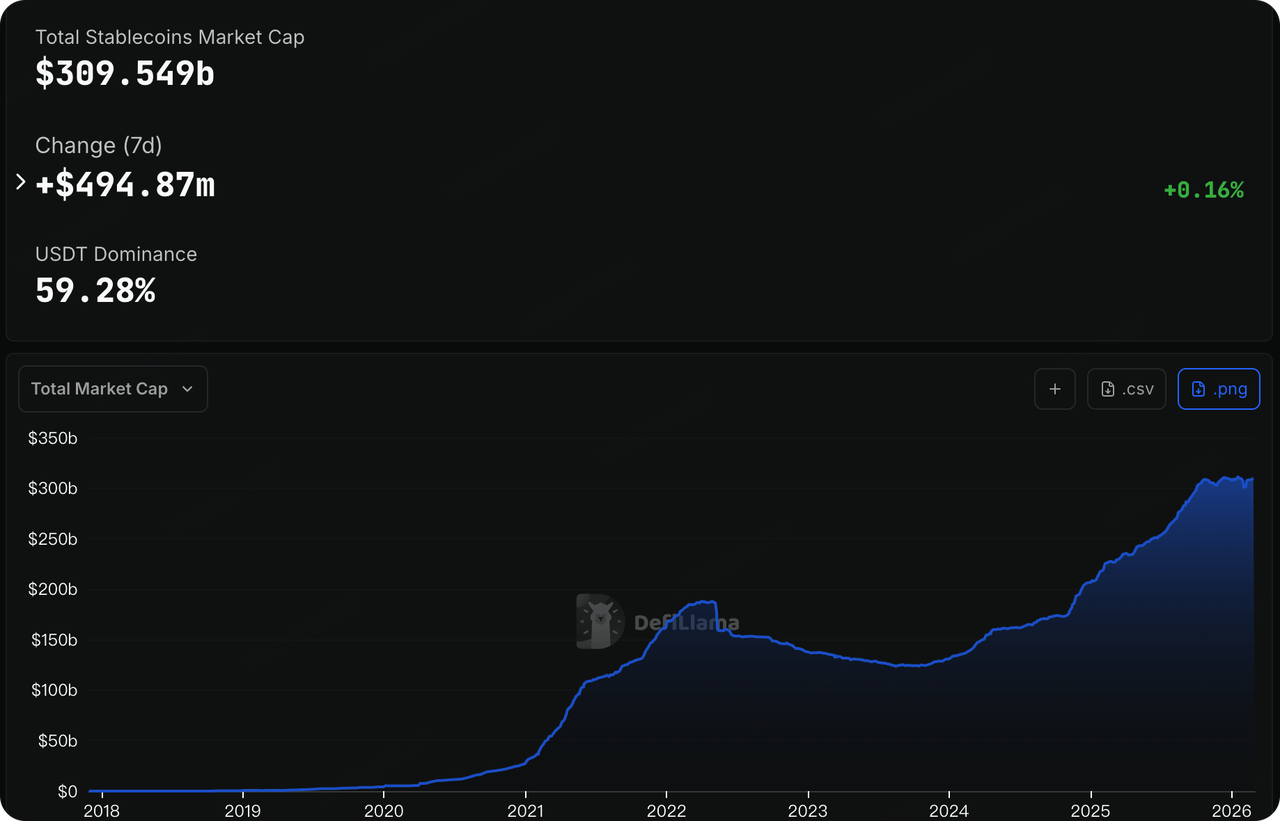
Task: Click the green +0.16% percentage
Action: coord(1203,190)
